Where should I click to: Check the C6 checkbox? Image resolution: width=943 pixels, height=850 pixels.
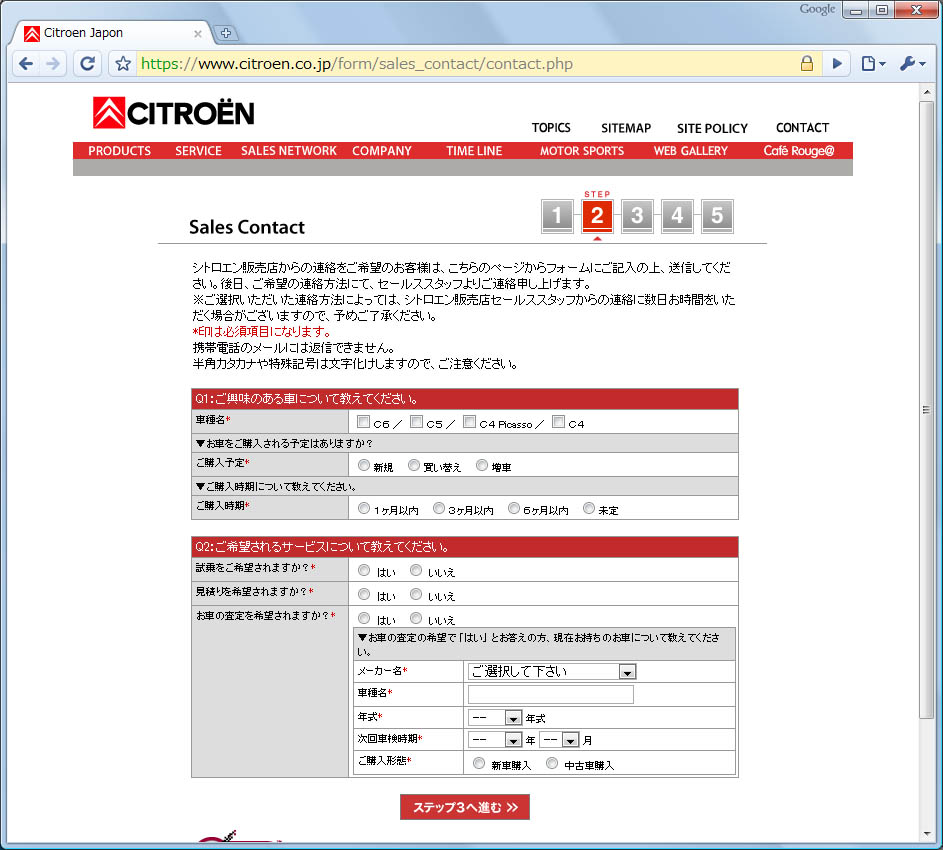(363, 422)
